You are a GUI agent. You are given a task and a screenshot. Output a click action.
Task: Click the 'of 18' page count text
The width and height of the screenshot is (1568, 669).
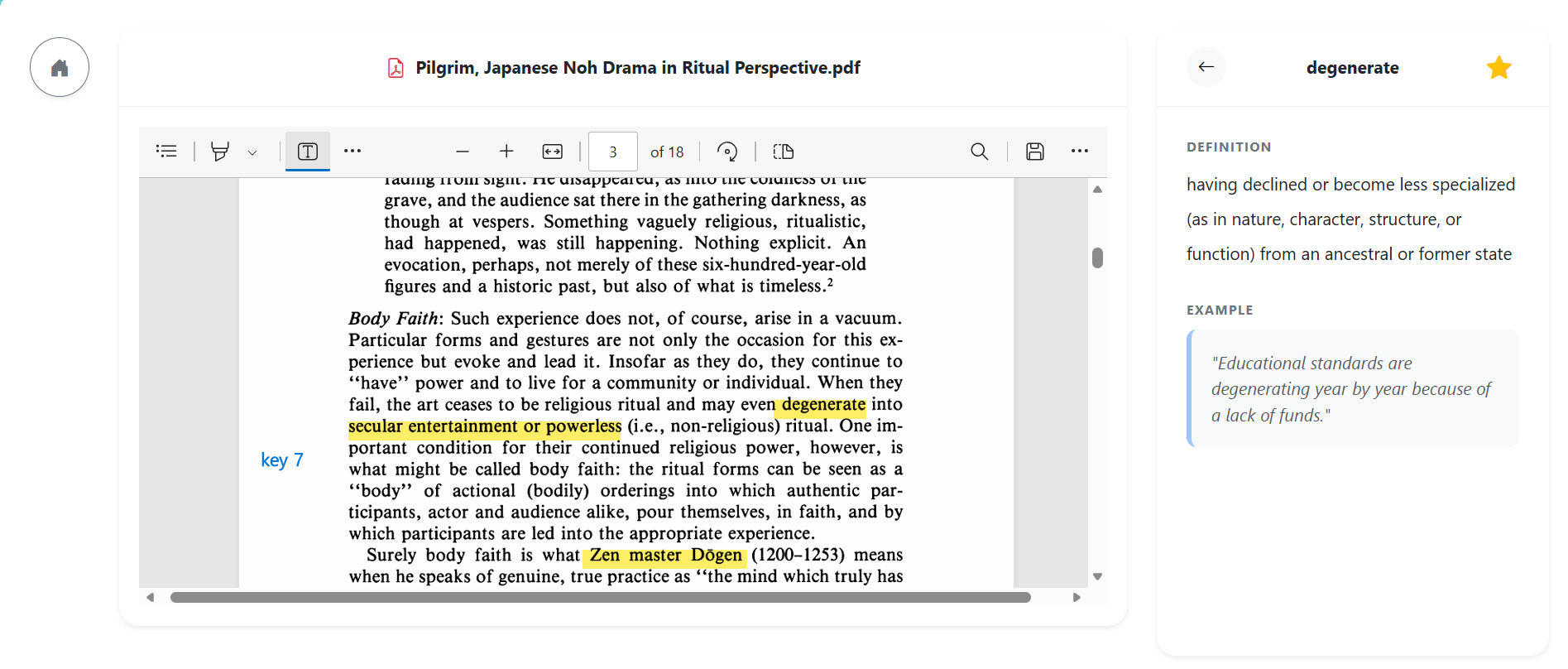pos(667,152)
